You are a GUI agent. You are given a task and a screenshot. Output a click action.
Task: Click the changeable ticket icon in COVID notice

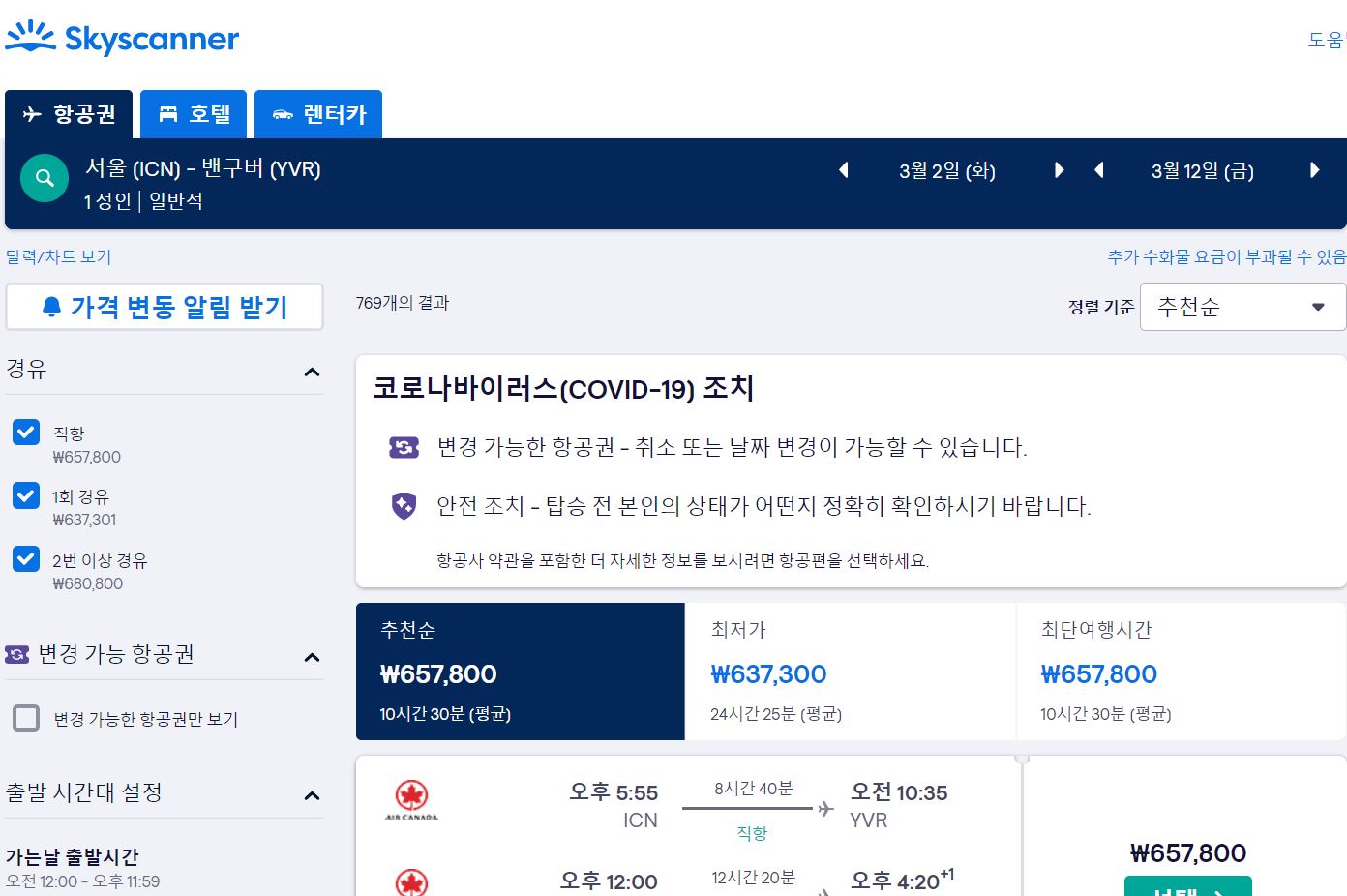tap(404, 447)
